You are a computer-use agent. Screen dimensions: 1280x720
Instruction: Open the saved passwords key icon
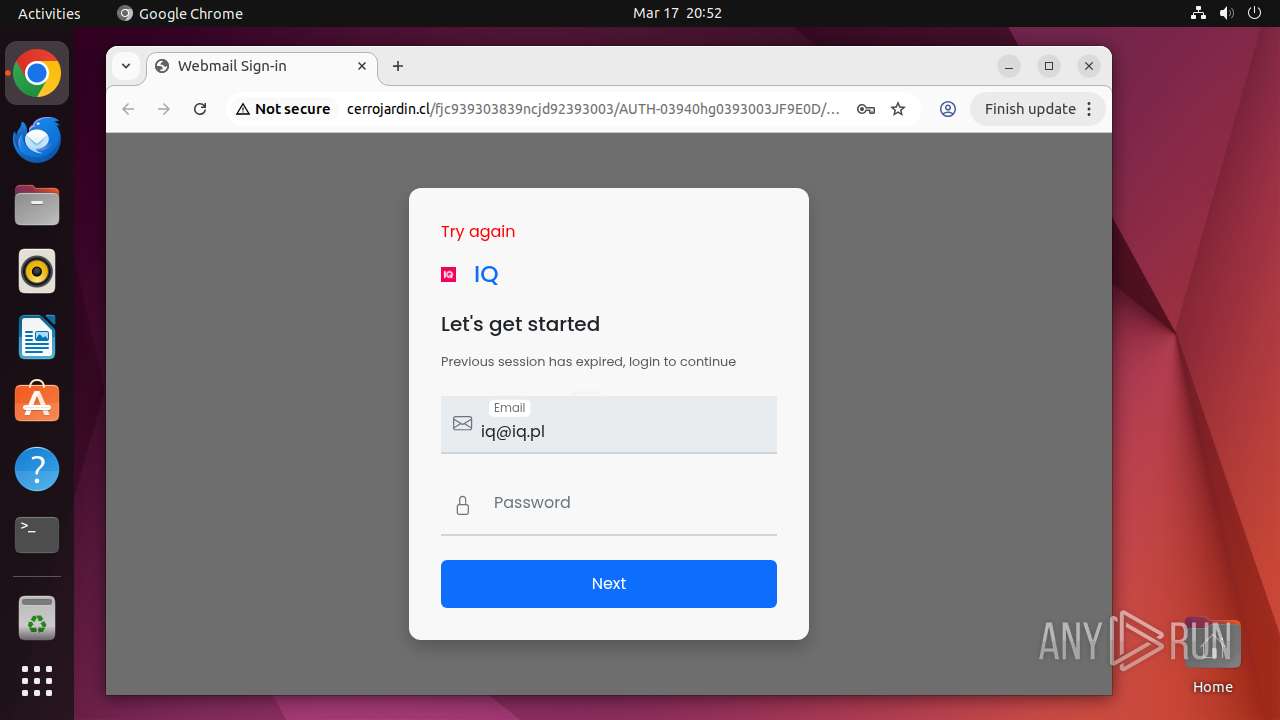tap(866, 109)
